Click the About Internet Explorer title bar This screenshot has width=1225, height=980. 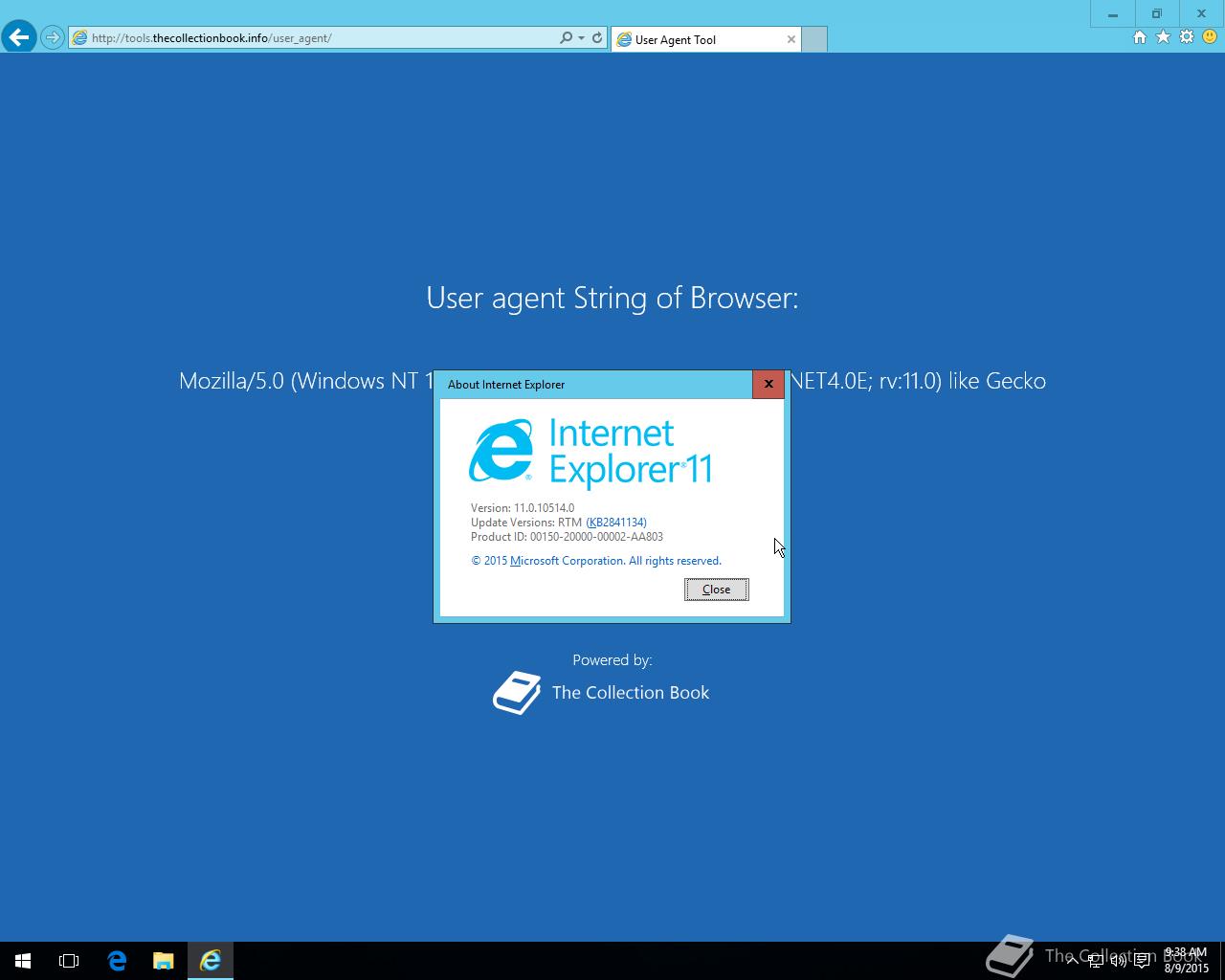coord(593,384)
